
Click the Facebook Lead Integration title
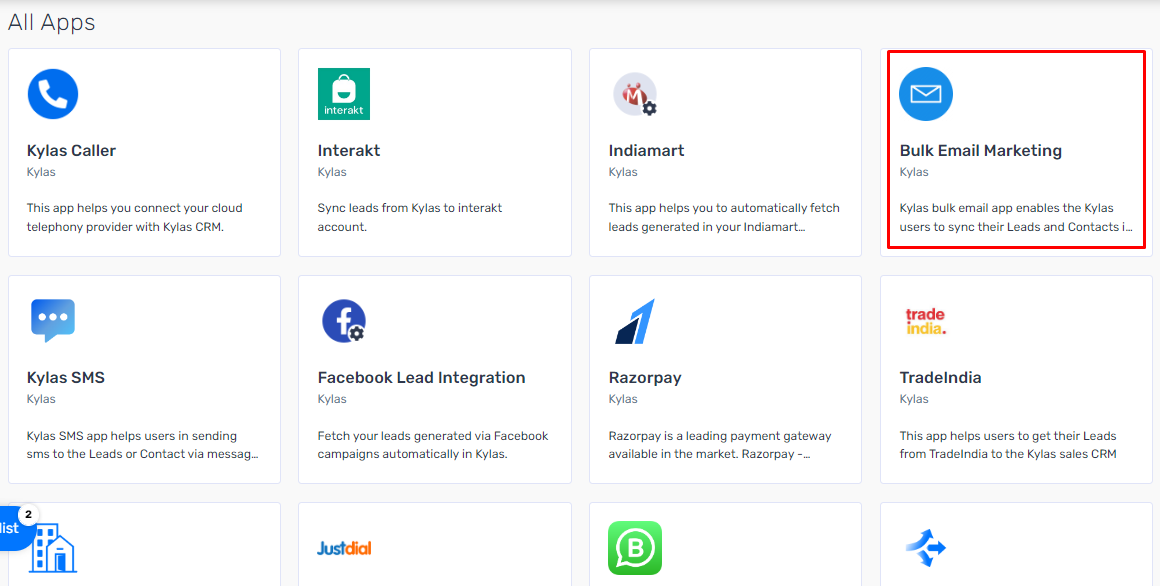pos(421,377)
